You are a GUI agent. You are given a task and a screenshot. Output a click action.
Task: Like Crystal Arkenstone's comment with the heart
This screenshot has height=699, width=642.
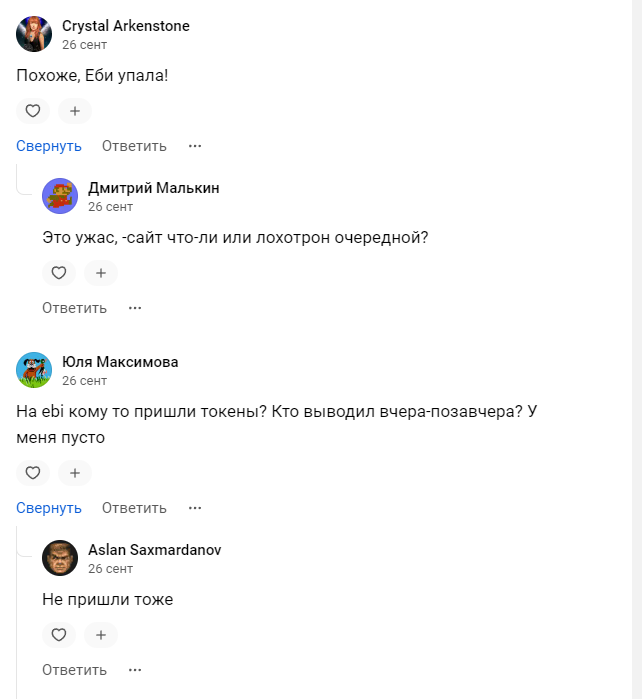(33, 111)
